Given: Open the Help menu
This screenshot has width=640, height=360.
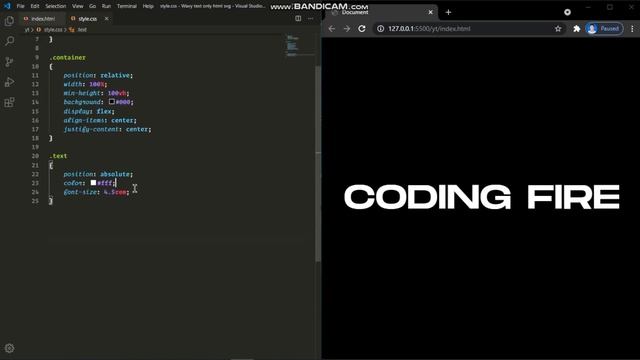Looking at the screenshot, I should [x=148, y=6].
